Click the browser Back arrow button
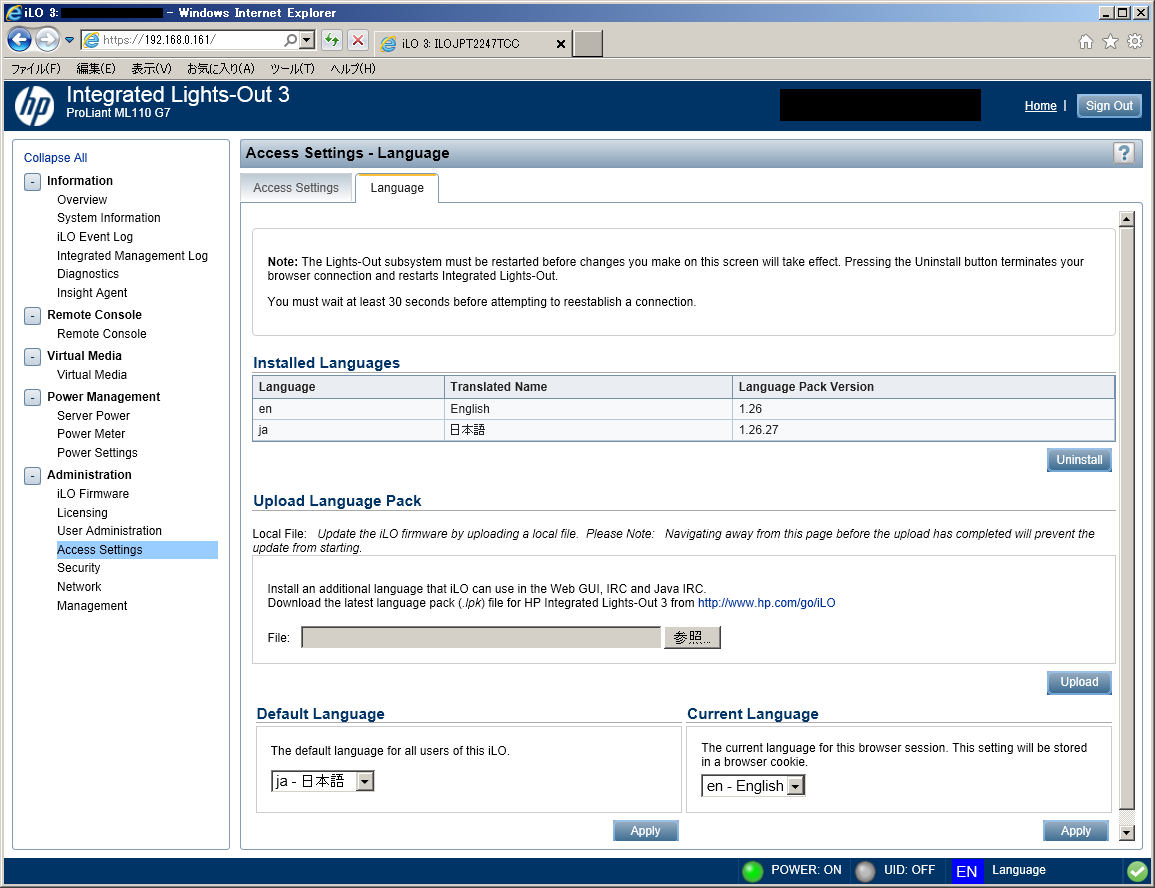Image resolution: width=1155 pixels, height=888 pixels. click(19, 40)
